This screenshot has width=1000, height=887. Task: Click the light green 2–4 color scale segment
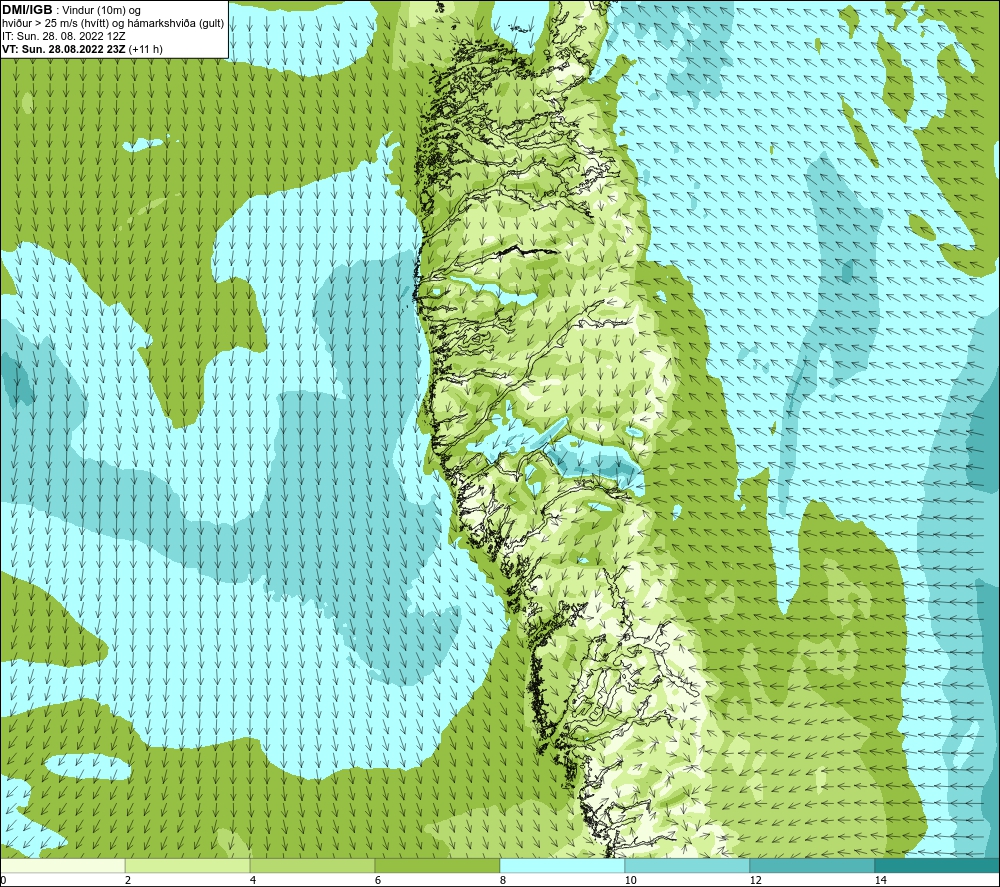187,866
